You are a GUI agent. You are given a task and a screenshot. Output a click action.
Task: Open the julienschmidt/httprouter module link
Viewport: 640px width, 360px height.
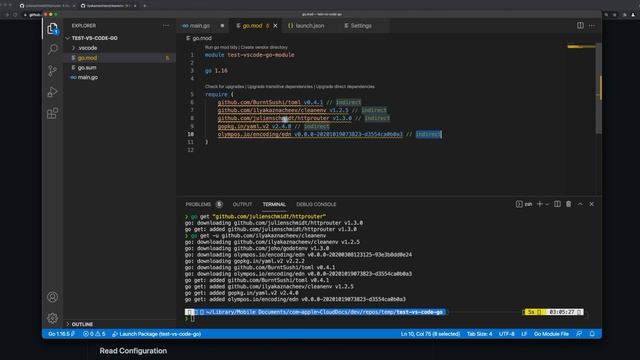[273, 118]
